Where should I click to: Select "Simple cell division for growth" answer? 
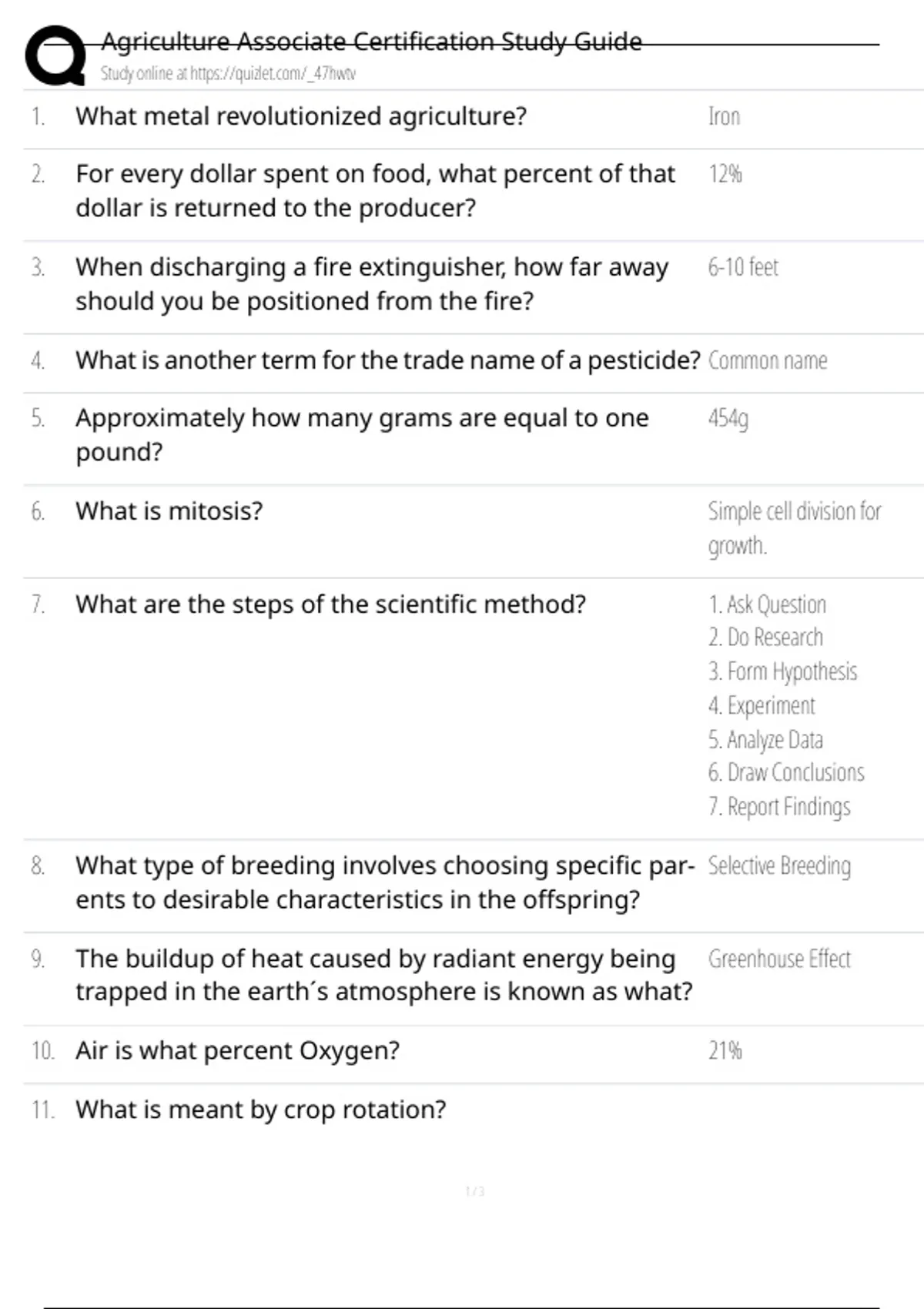[794, 528]
